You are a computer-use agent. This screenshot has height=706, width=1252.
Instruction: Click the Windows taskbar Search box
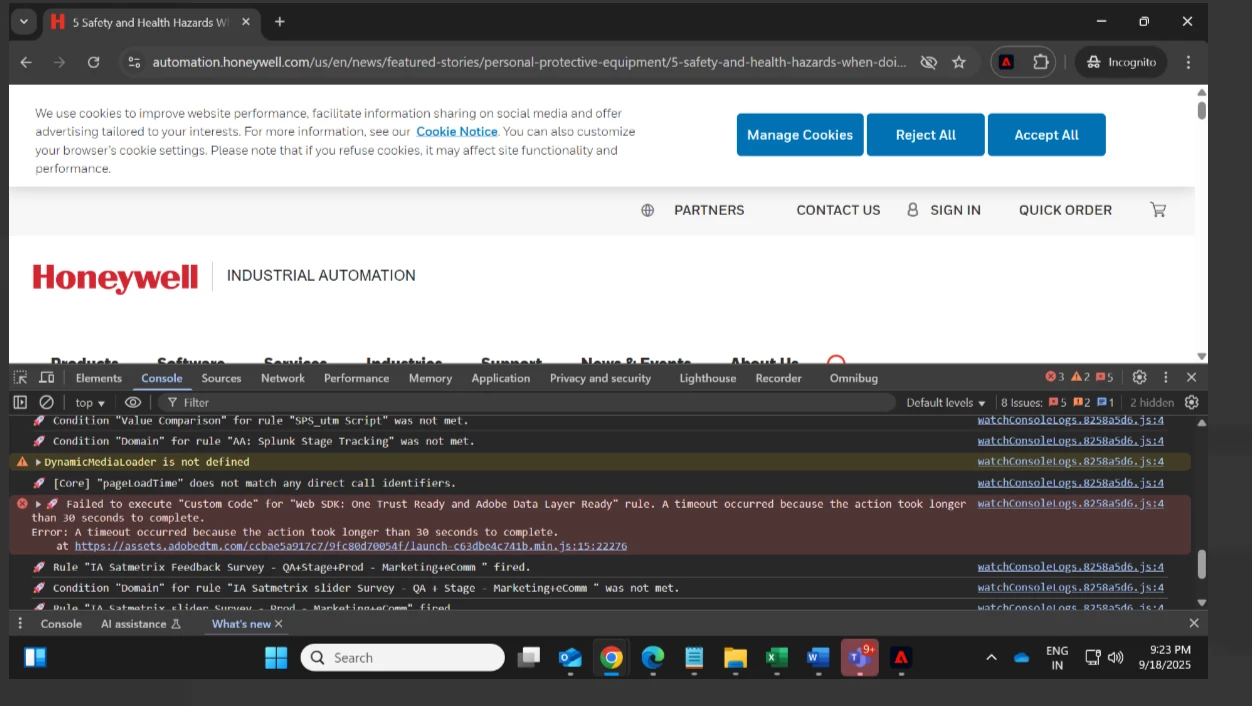tap(402, 657)
